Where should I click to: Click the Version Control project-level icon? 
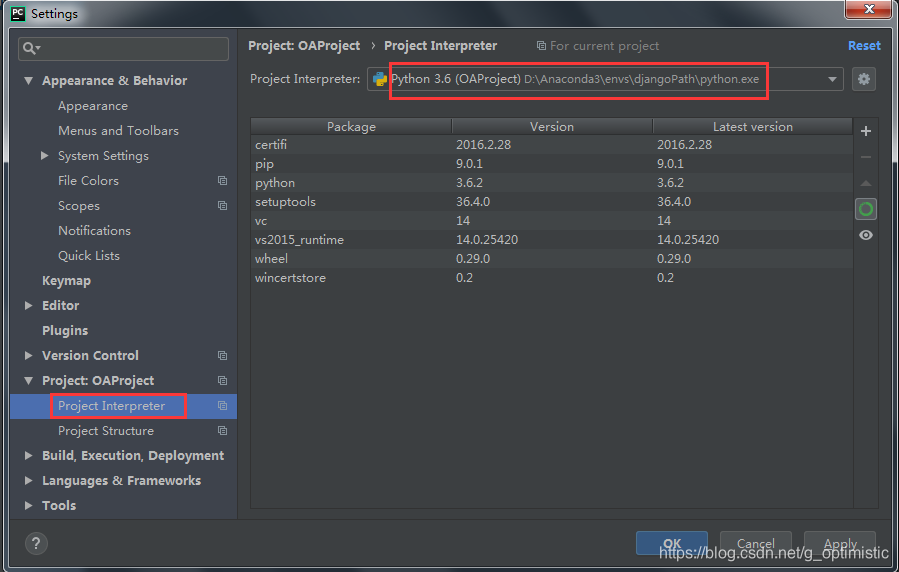point(222,355)
